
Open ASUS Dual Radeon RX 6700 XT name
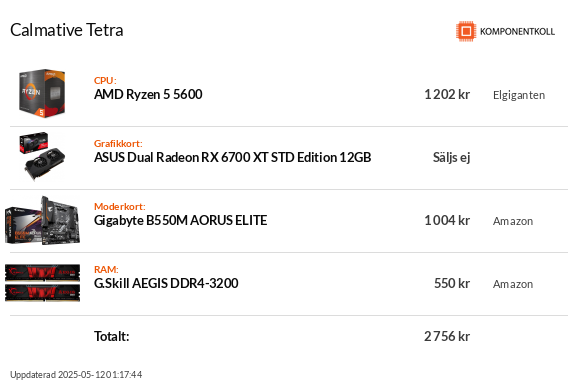coord(233,158)
